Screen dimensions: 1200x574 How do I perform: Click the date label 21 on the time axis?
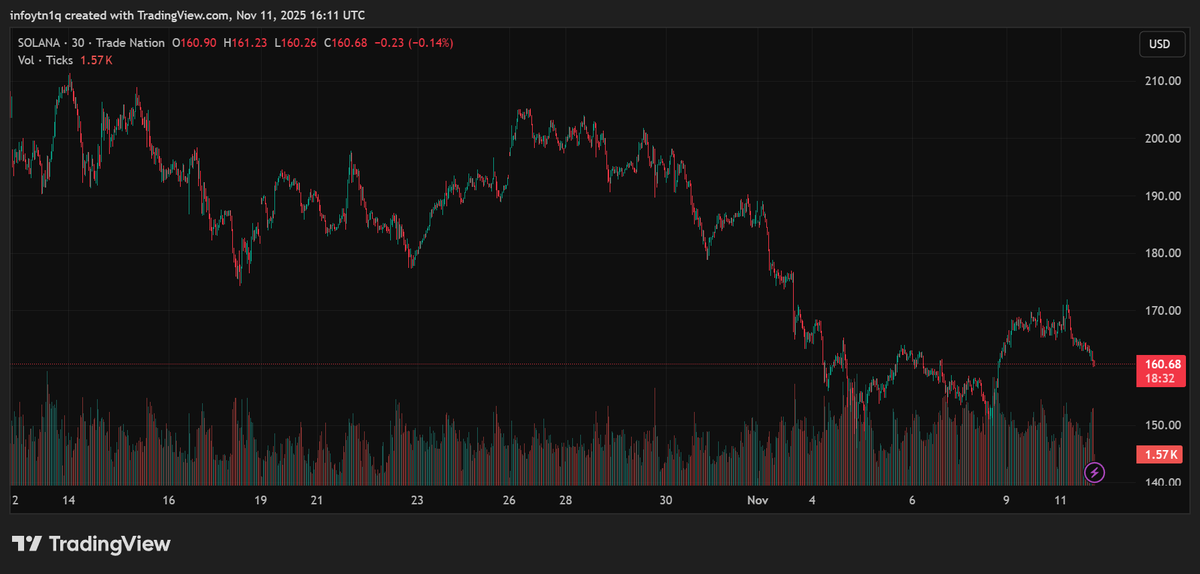(317, 500)
